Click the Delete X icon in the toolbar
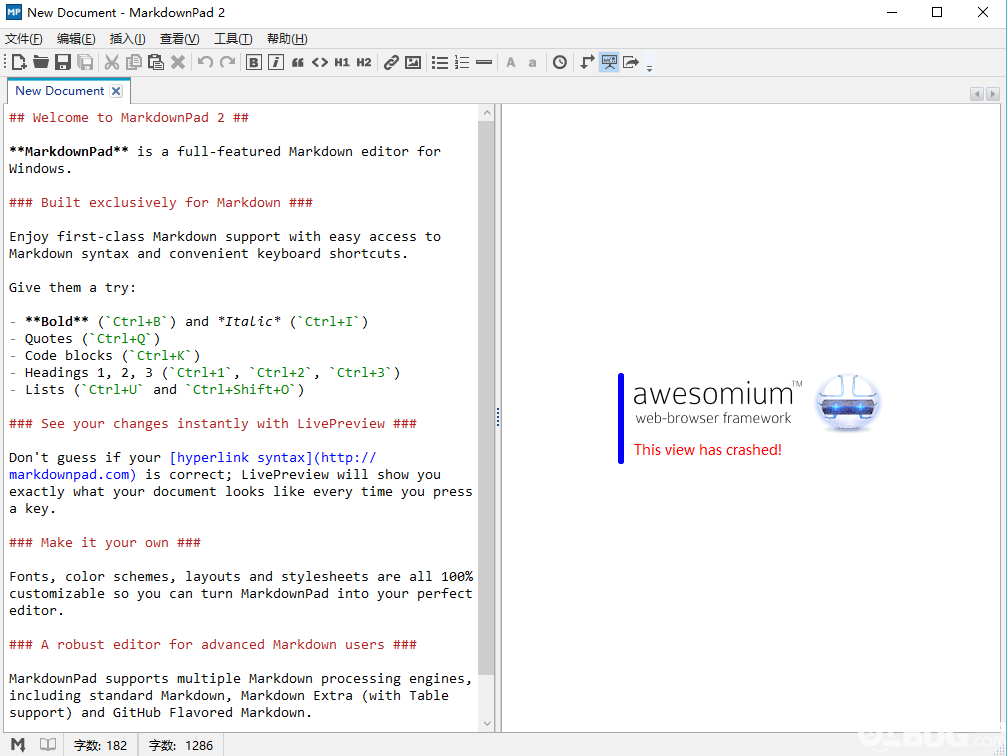This screenshot has width=1007, height=756. [178, 62]
